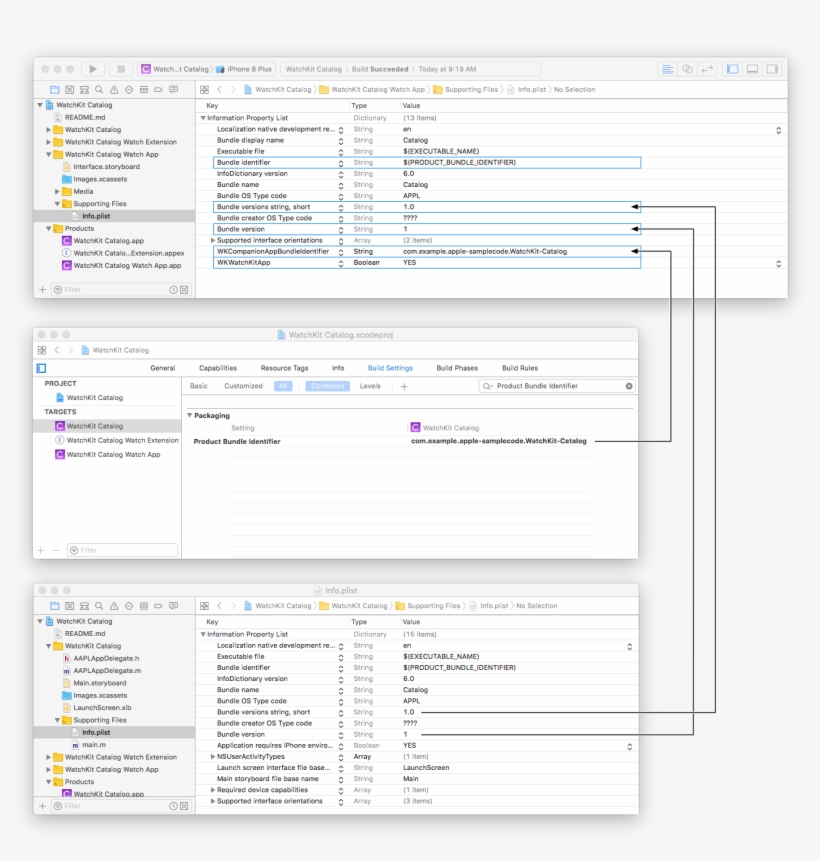Switch to the Version editor
Image resolution: width=820 pixels, height=861 pixels.
[x=707, y=69]
